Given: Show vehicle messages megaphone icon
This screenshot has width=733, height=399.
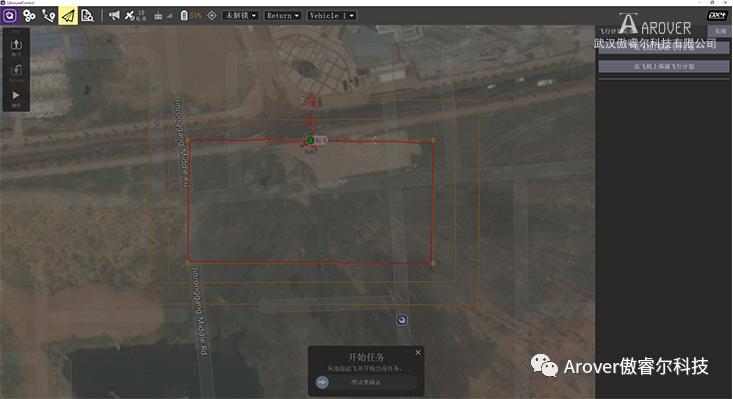Looking at the screenshot, I should coord(114,15).
